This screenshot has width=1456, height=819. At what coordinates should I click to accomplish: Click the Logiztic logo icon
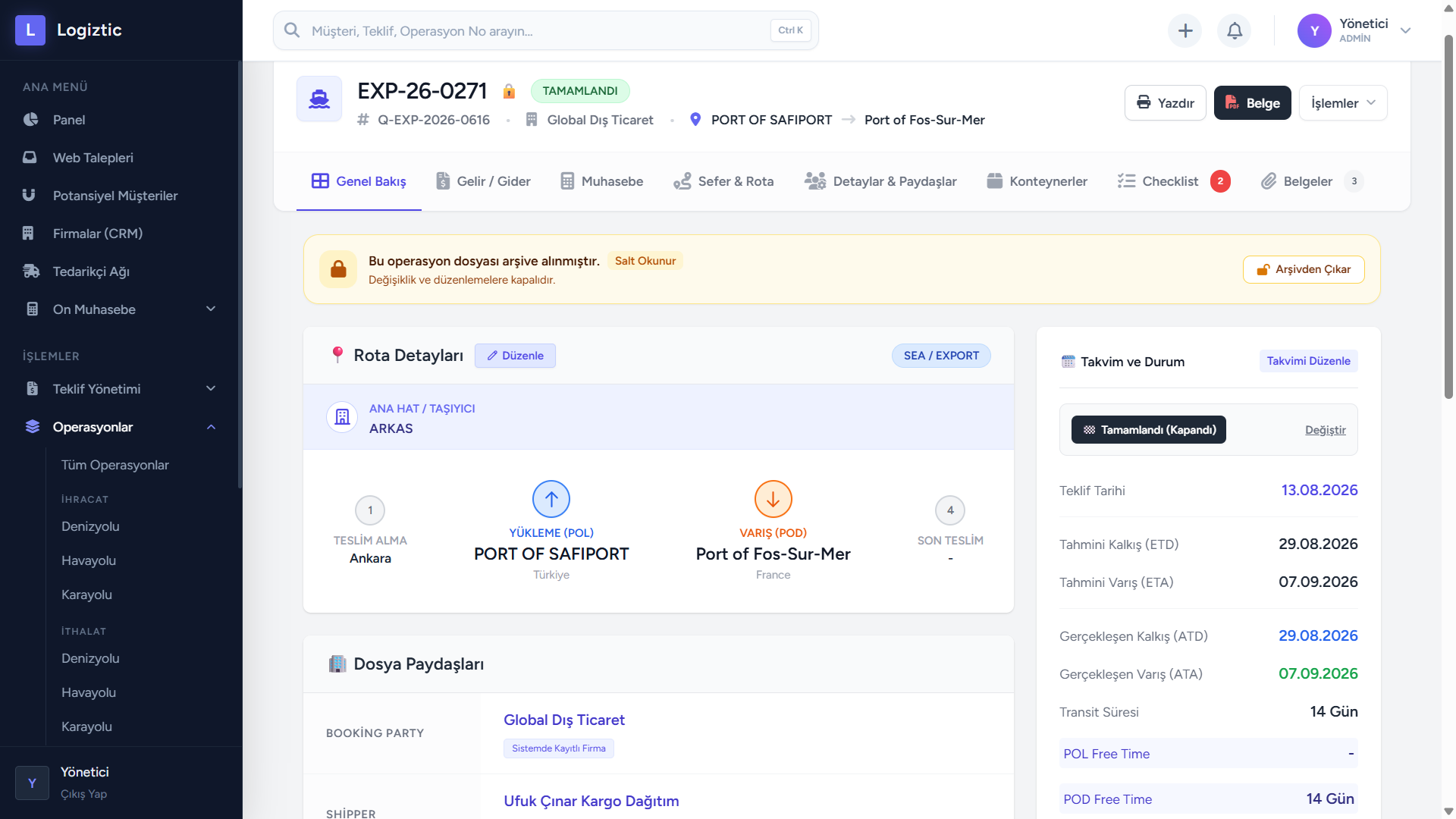(30, 30)
